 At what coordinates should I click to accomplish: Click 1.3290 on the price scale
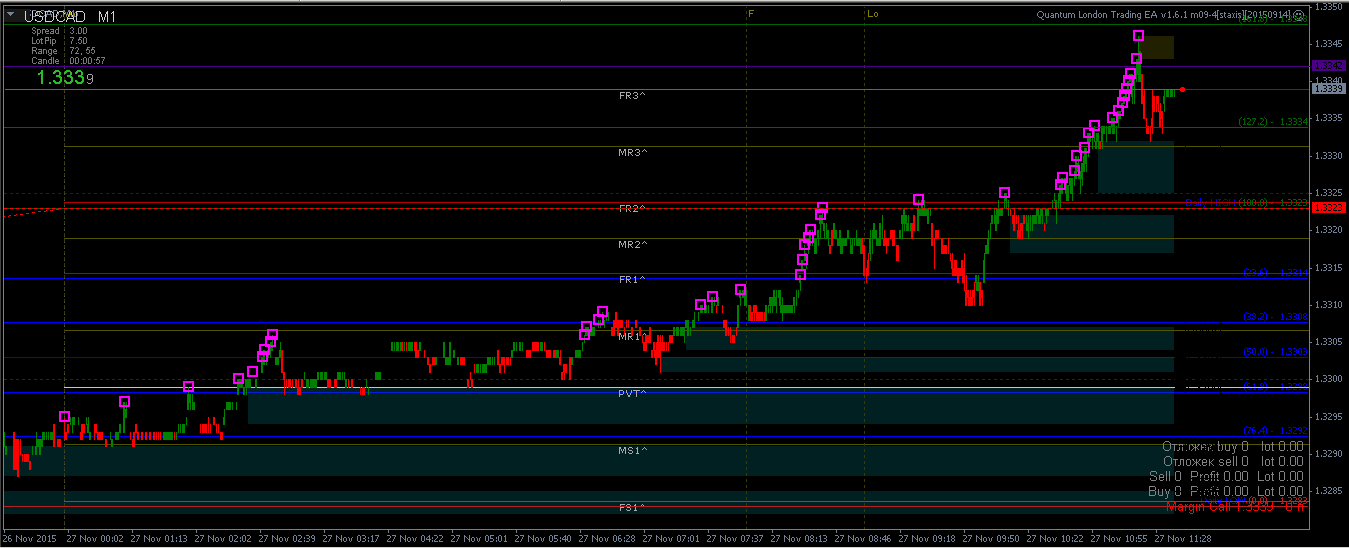coord(1328,453)
